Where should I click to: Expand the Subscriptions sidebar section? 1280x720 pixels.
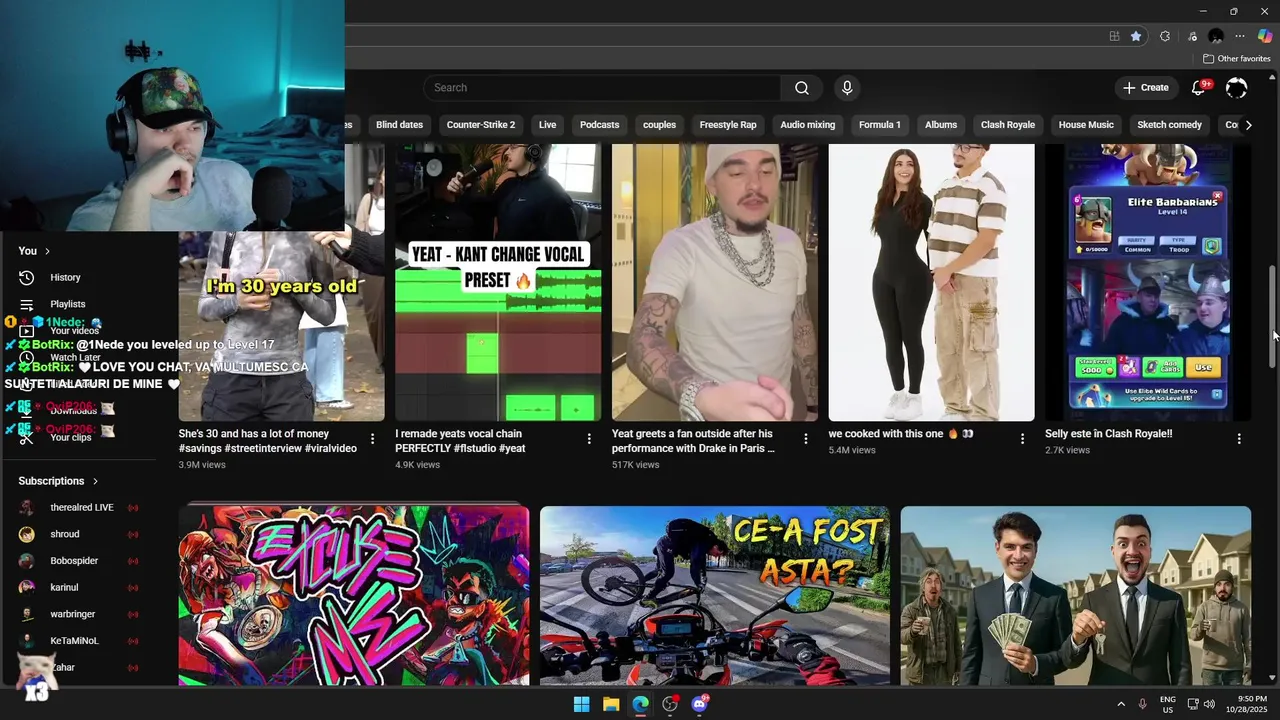point(58,481)
